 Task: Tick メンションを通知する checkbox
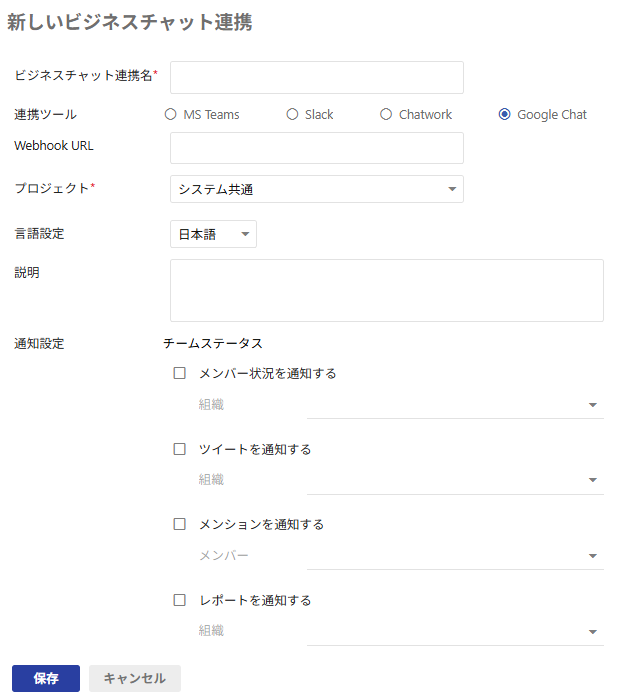[179, 524]
